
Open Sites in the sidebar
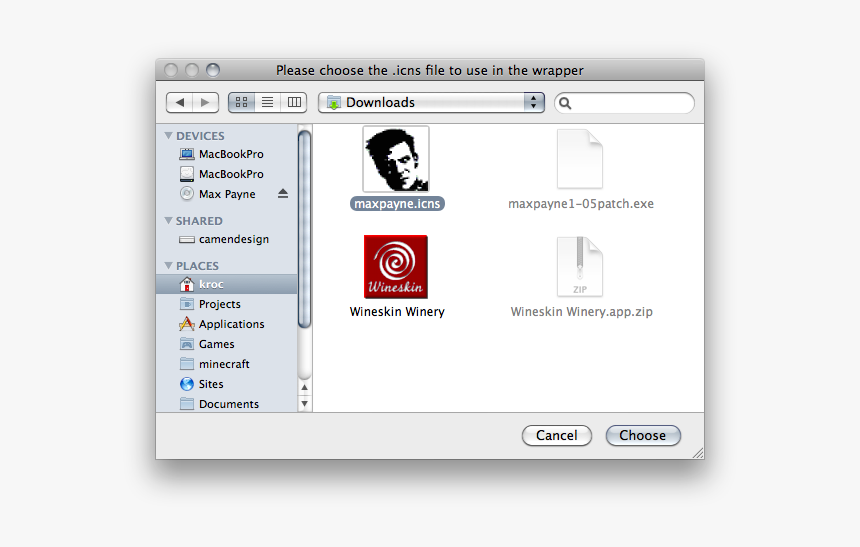click(x=227, y=384)
